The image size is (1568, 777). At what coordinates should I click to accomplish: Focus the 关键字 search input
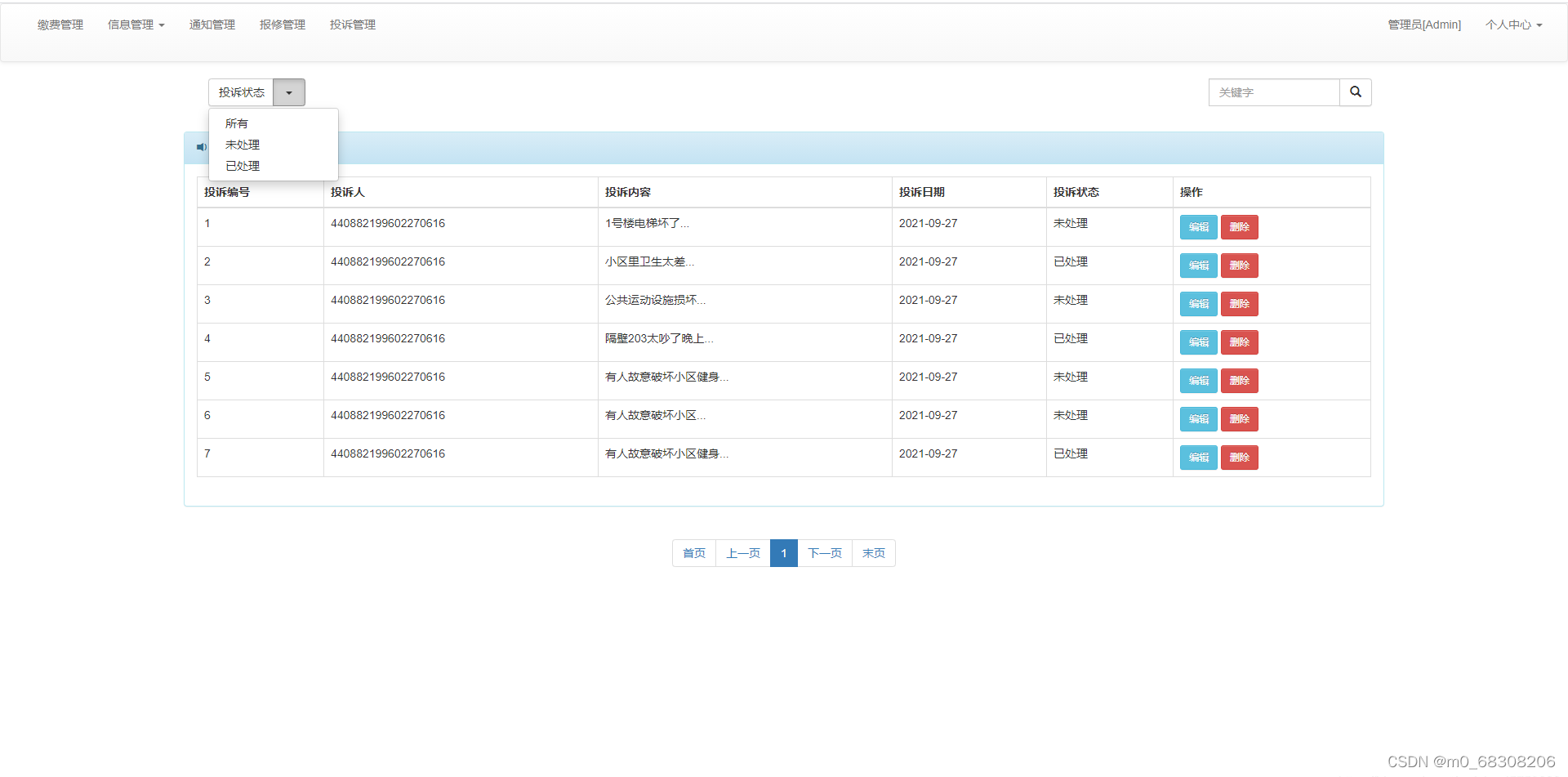point(1274,92)
